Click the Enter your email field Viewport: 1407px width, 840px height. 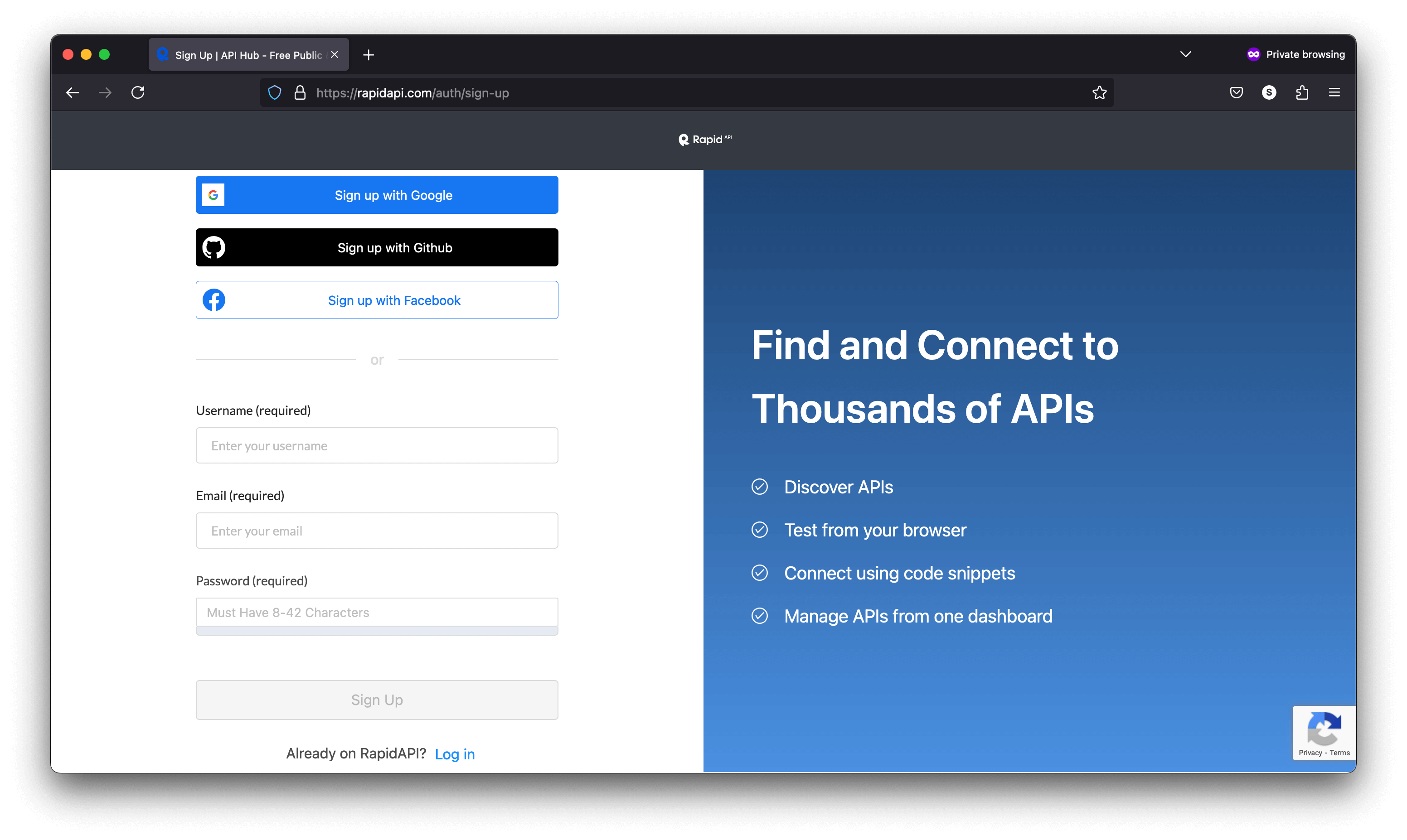377,531
